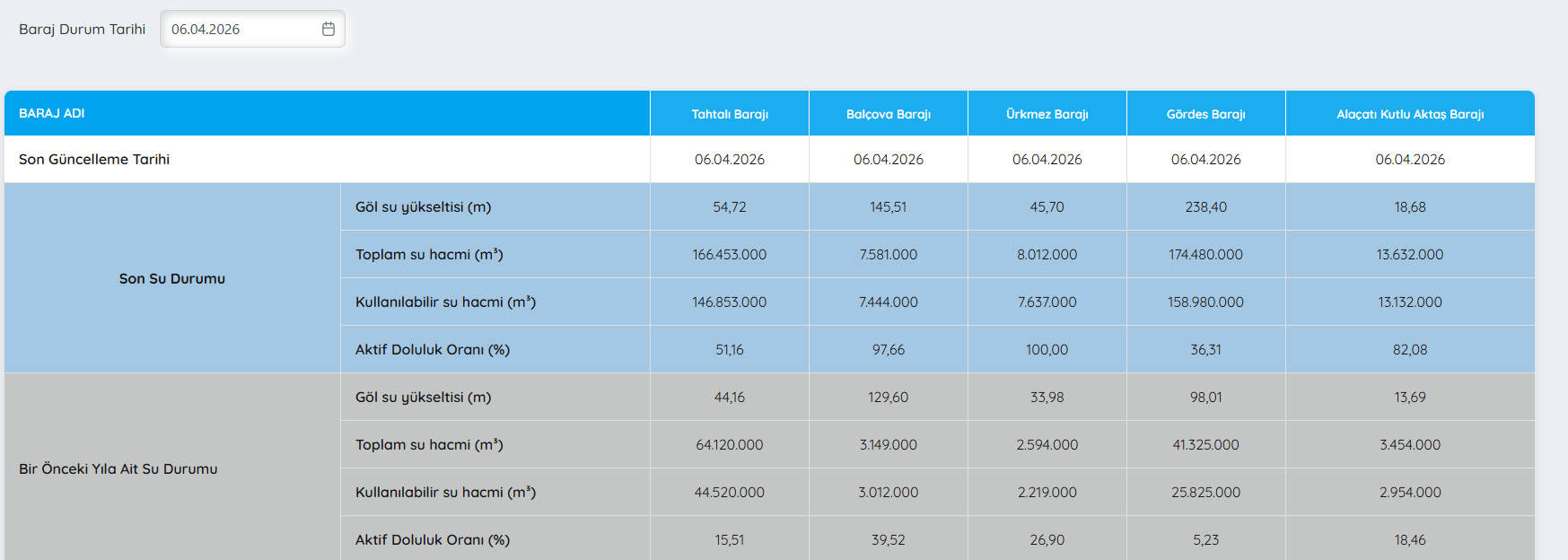Viewport: 1568px width, 560px height.
Task: Select Gördes total volume 174.480.000 cell
Action: click(1205, 255)
